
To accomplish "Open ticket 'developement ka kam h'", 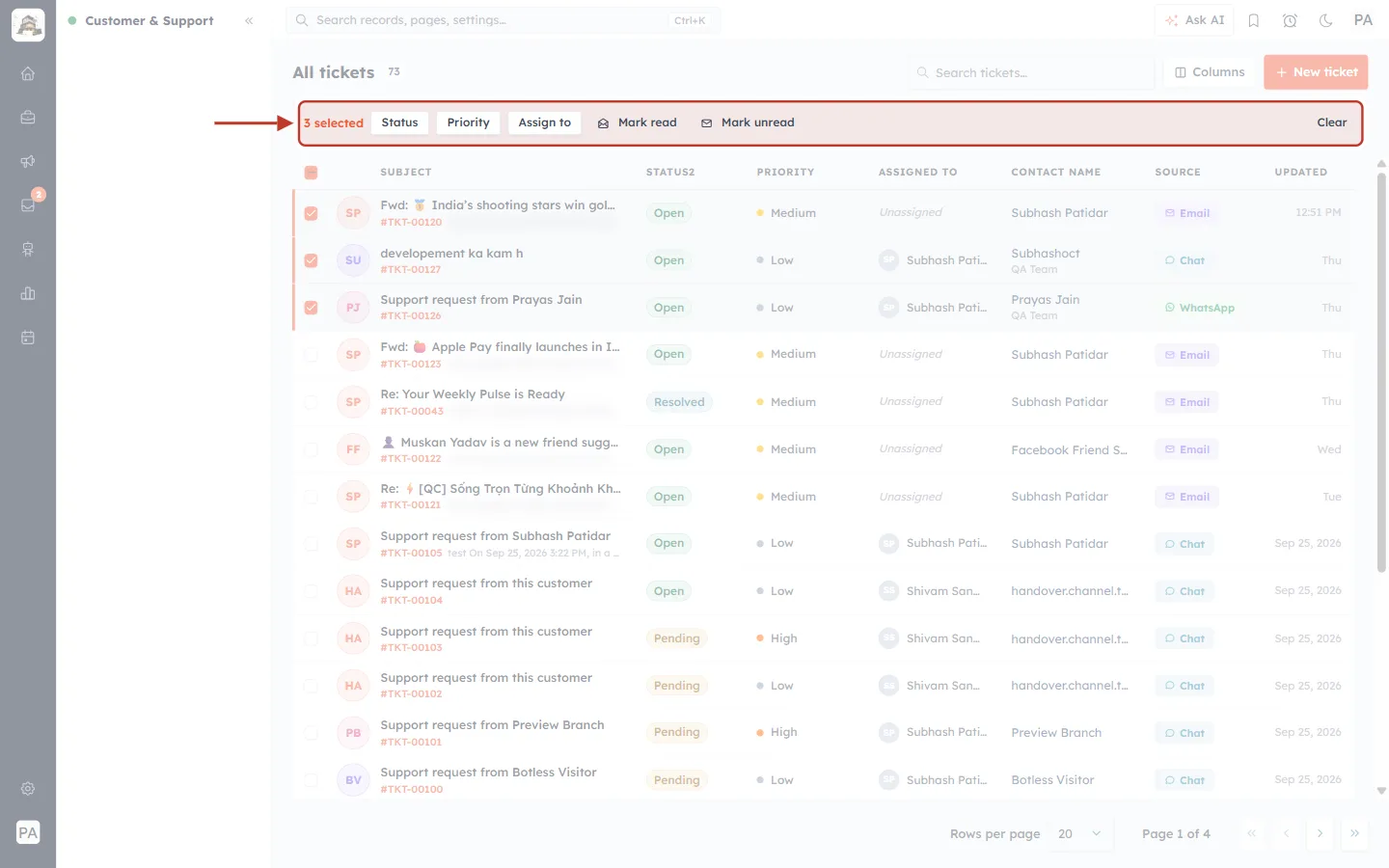I will [451, 253].
